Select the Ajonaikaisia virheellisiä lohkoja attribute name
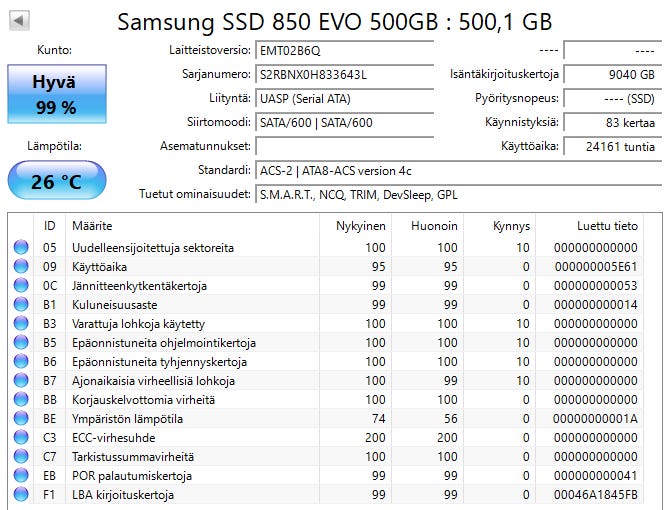This screenshot has height=510, width=671. point(153,381)
